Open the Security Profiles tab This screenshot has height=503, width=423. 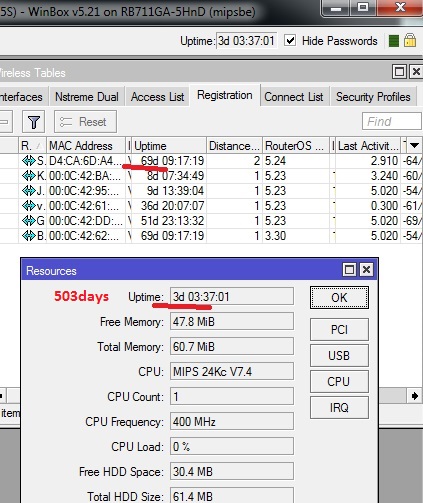[x=373, y=97]
